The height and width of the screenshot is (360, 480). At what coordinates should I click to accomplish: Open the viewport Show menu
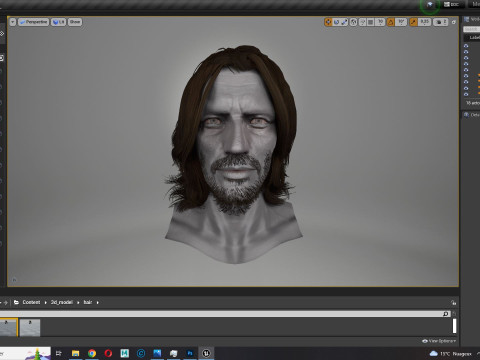(x=75, y=22)
